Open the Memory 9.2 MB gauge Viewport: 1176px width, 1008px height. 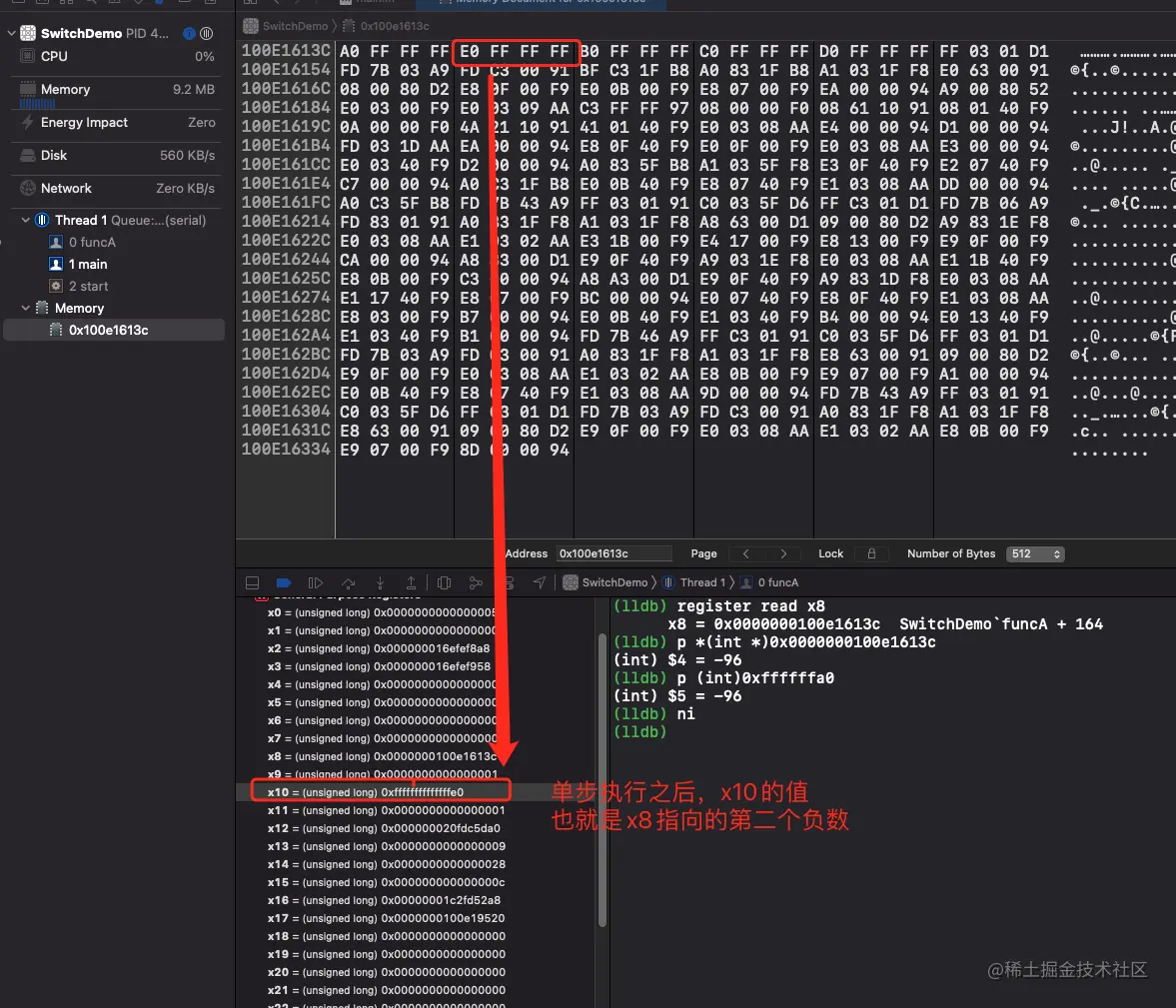117,89
